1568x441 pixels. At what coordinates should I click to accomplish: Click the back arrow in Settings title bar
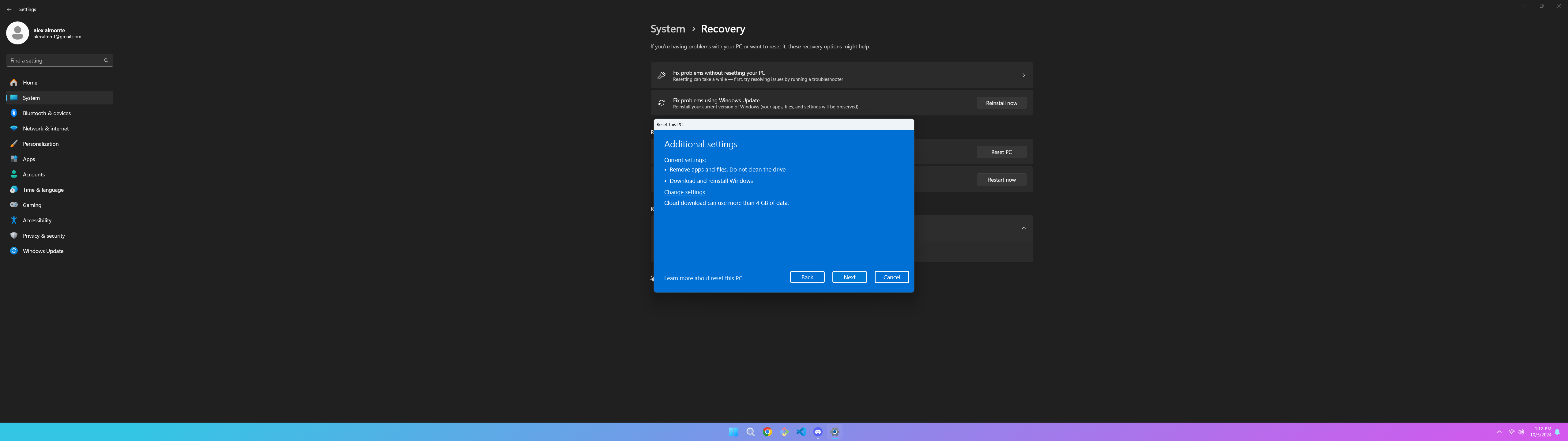pyautogui.click(x=9, y=10)
